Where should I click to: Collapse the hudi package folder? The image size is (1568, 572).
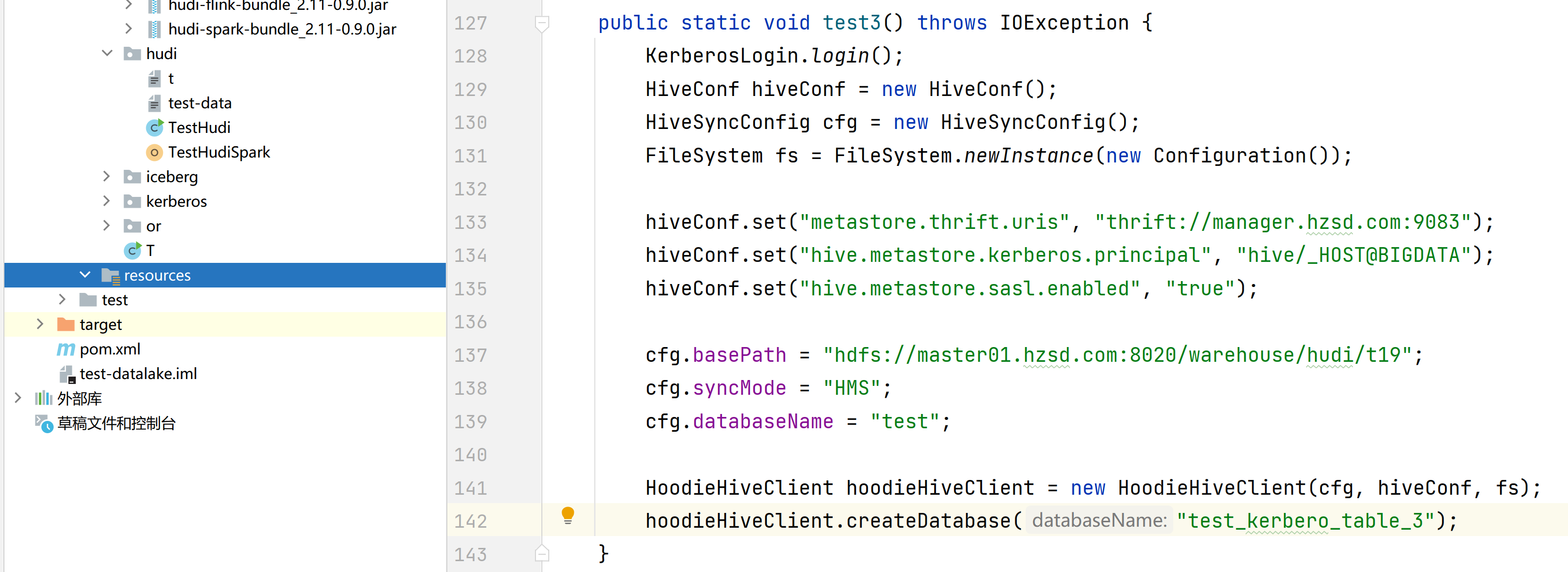point(107,54)
